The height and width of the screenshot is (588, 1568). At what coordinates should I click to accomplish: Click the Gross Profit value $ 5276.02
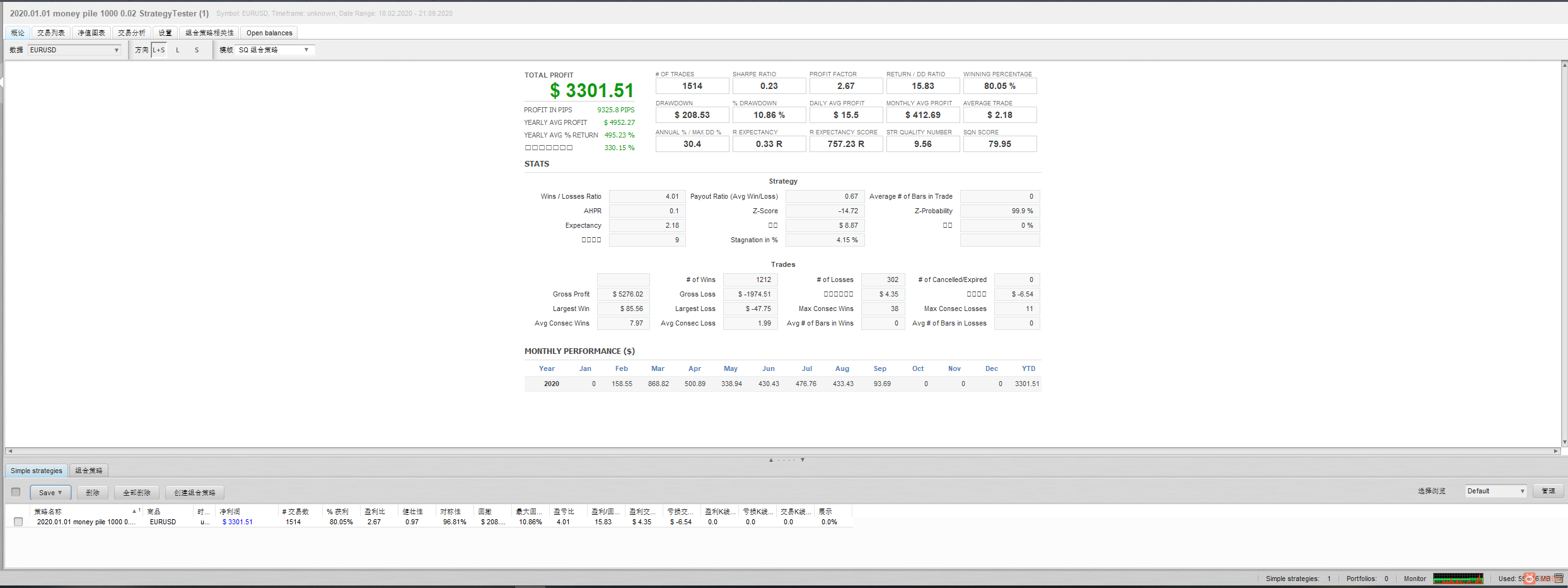click(624, 294)
